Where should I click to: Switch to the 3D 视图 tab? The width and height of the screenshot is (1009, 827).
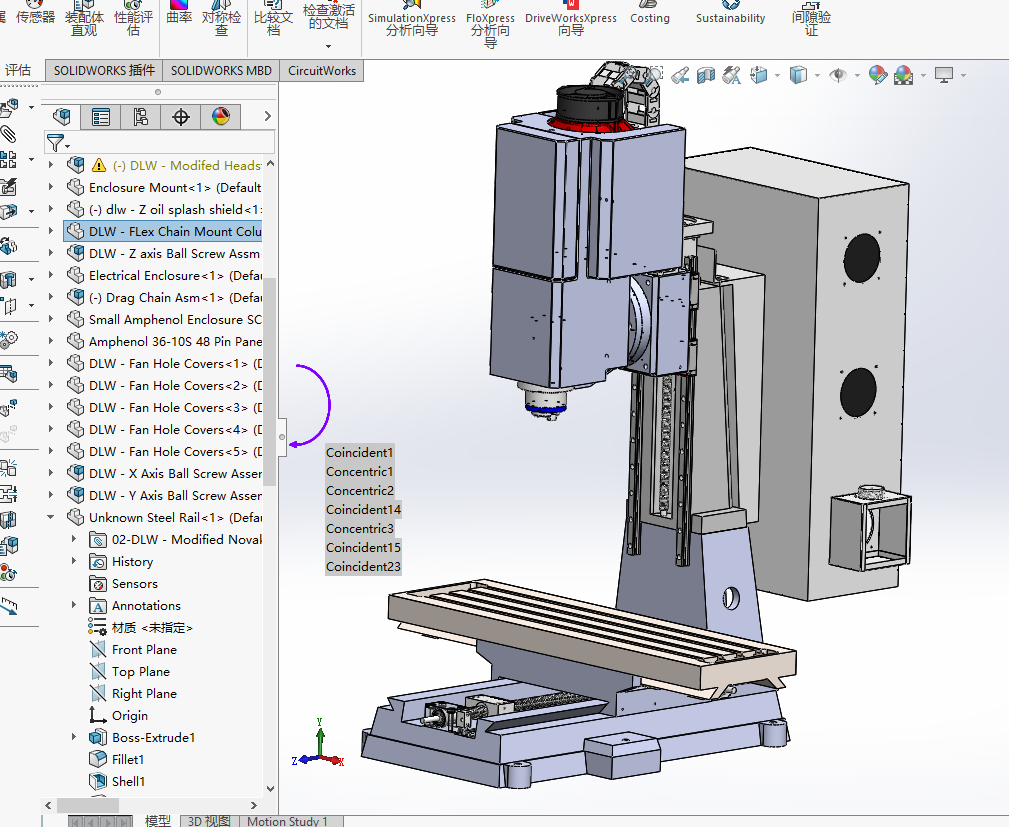point(209,821)
